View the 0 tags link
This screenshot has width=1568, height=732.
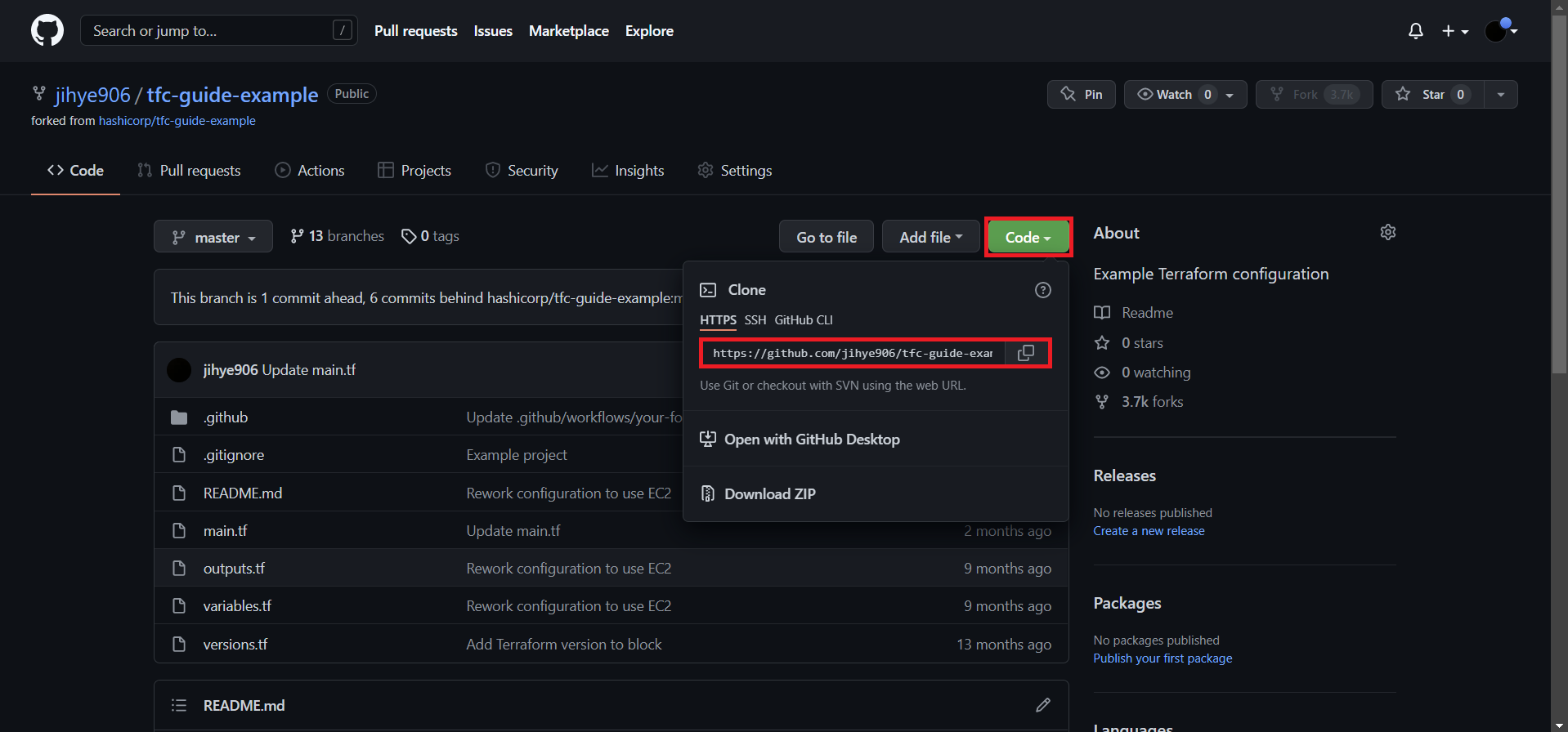tap(430, 236)
